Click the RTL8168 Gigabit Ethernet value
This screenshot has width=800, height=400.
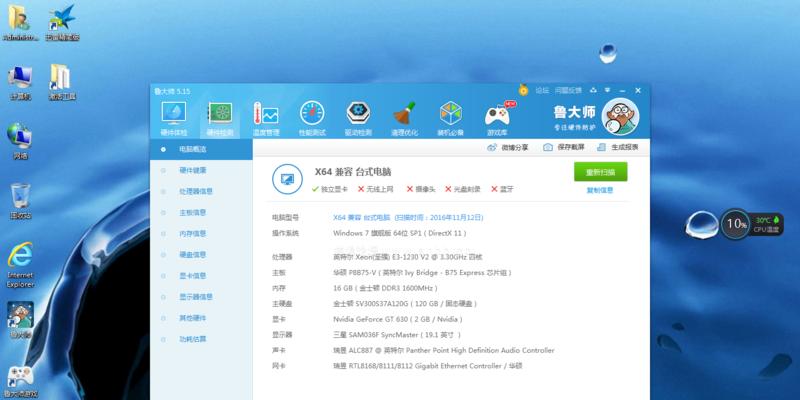pyautogui.click(x=428, y=366)
